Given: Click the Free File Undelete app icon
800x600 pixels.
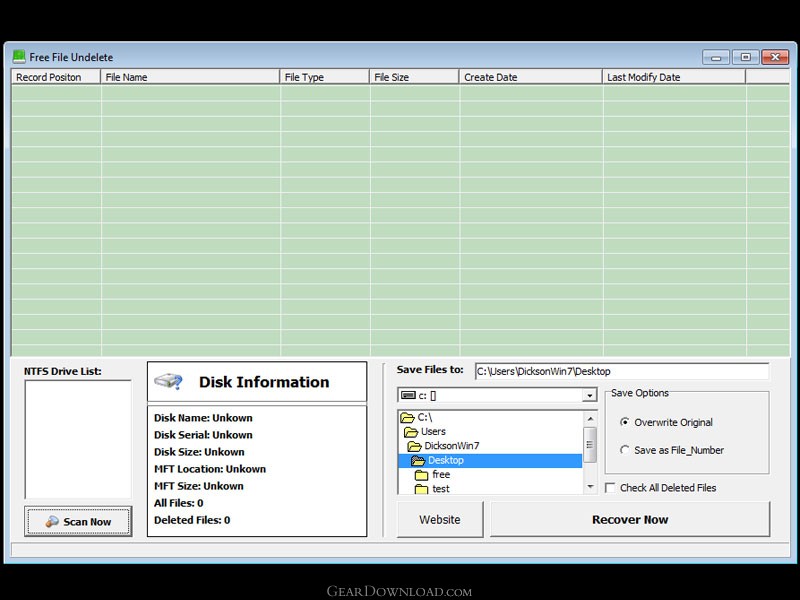Looking at the screenshot, I should [x=19, y=57].
